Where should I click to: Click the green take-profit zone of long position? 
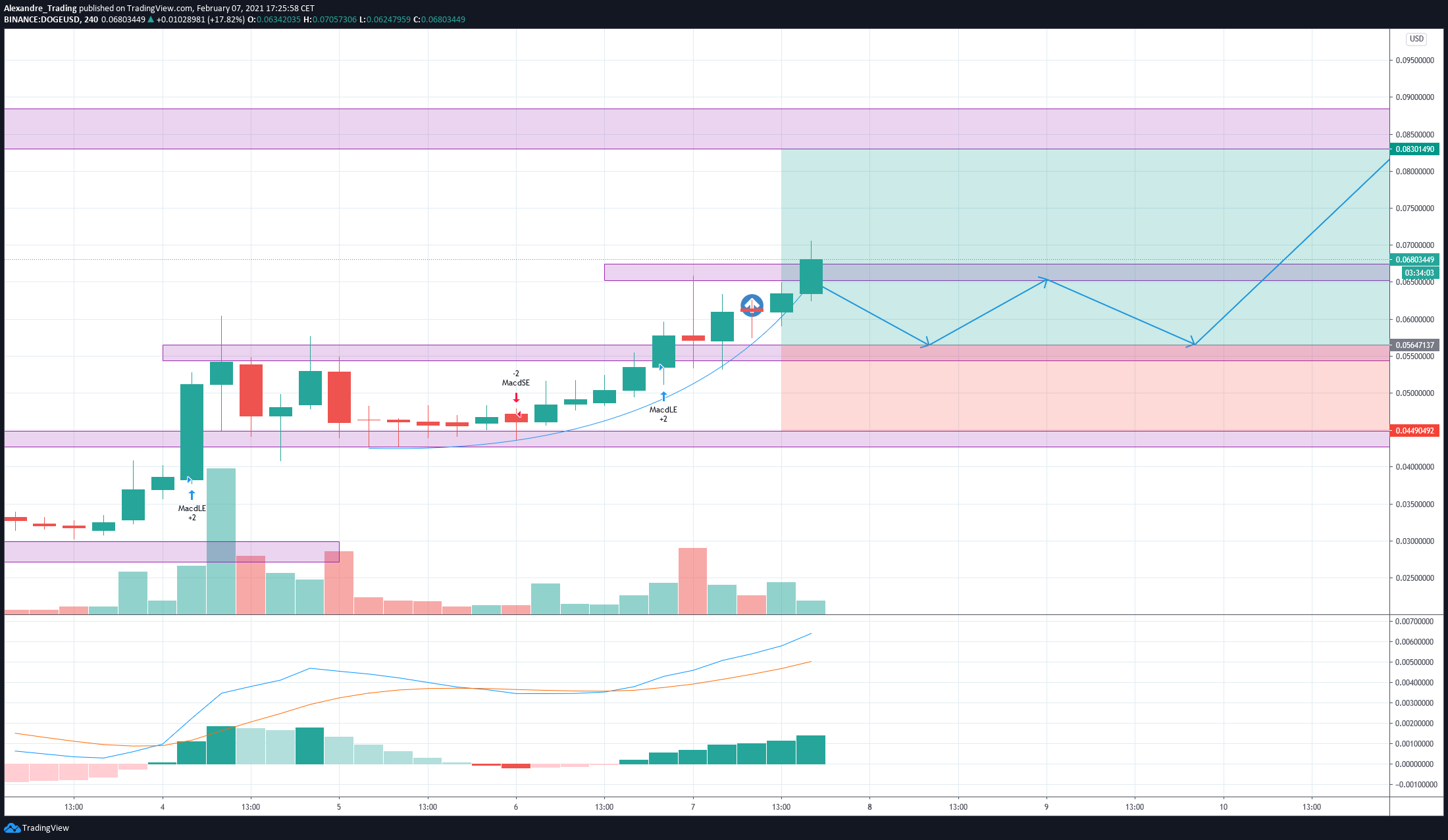pyautogui.click(x=1085, y=247)
